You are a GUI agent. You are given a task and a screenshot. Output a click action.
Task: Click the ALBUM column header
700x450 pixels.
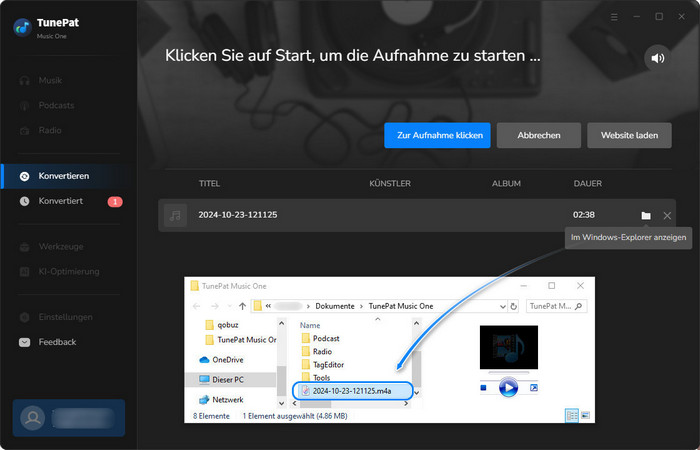click(x=506, y=183)
